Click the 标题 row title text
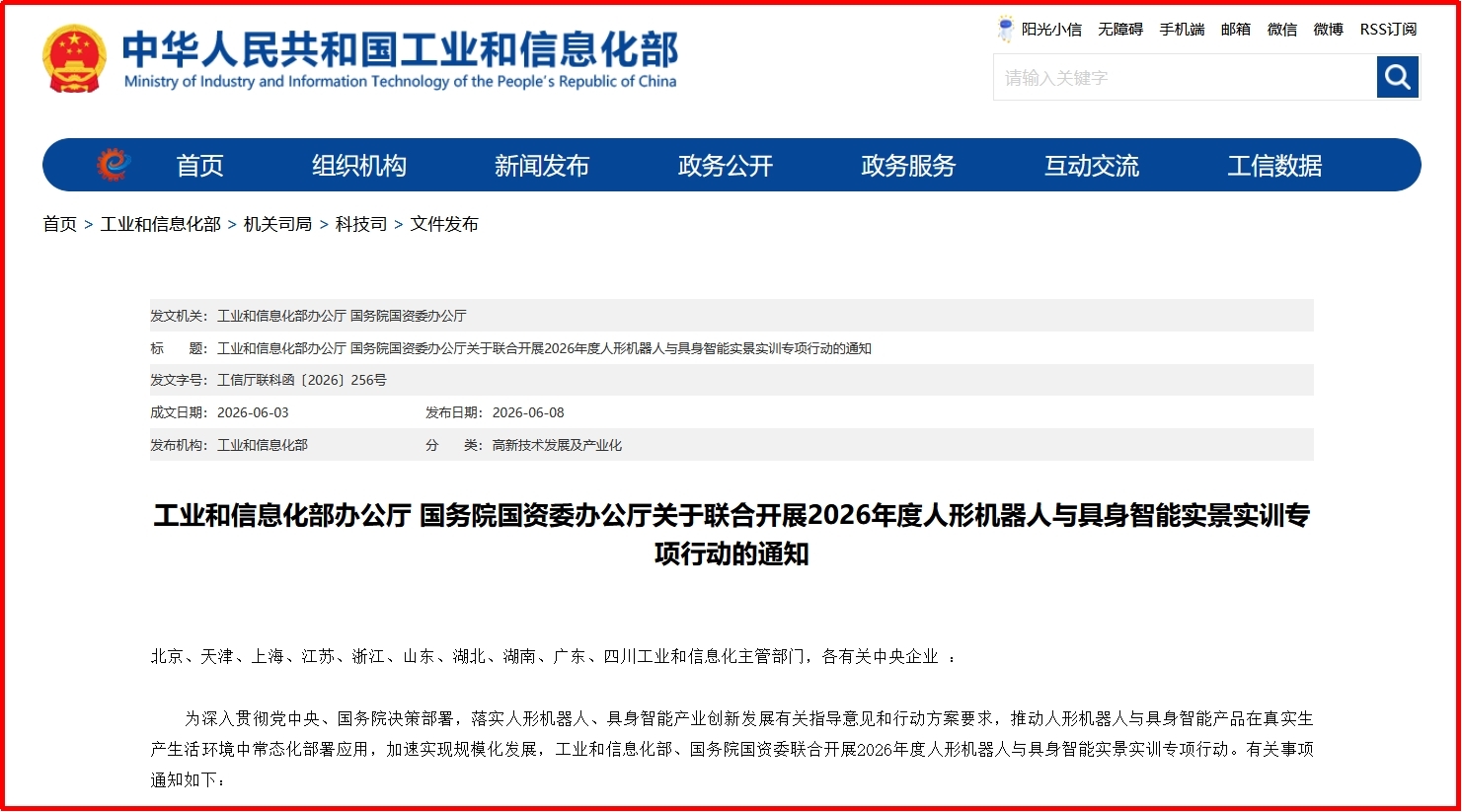Screen dimensions: 1463x812 (544, 348)
